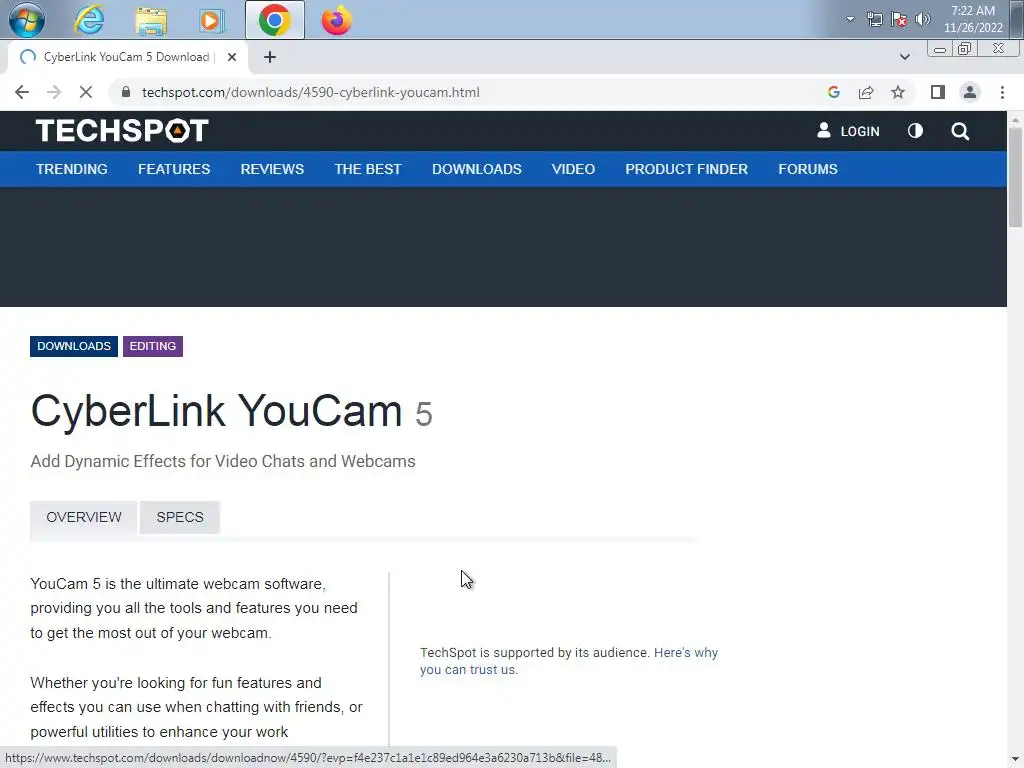Open Windows Media Player from taskbar
Image resolution: width=1024 pixels, height=768 pixels.
(x=212, y=20)
